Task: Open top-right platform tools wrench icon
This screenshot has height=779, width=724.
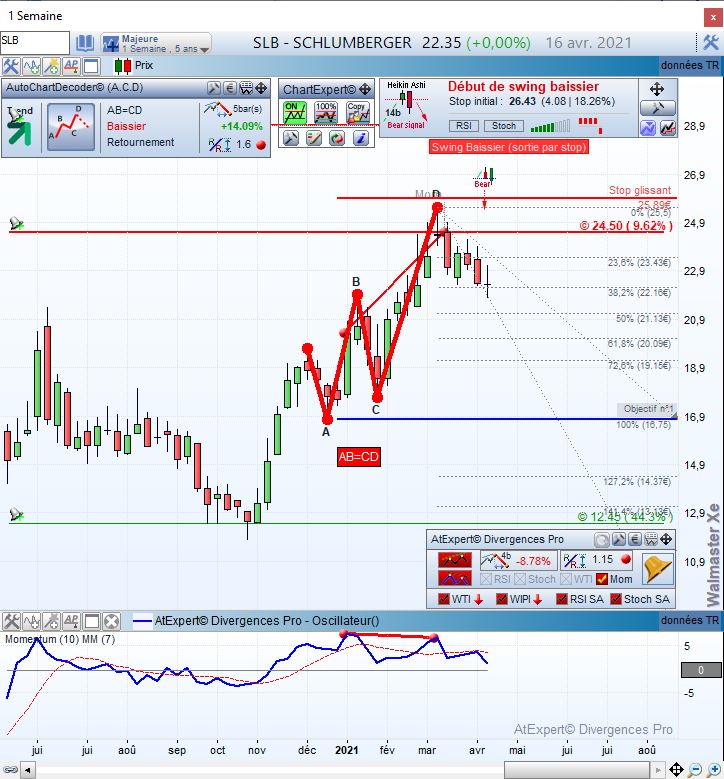Action: (711, 42)
